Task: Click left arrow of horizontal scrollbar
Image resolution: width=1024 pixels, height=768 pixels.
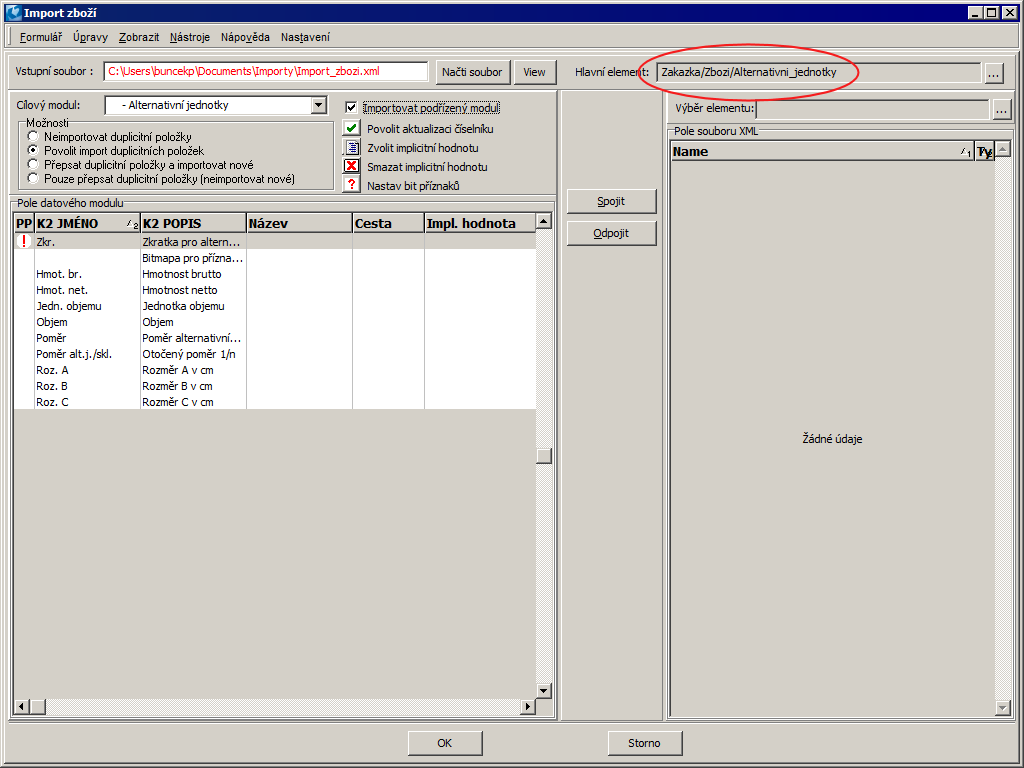Action: click(22, 706)
